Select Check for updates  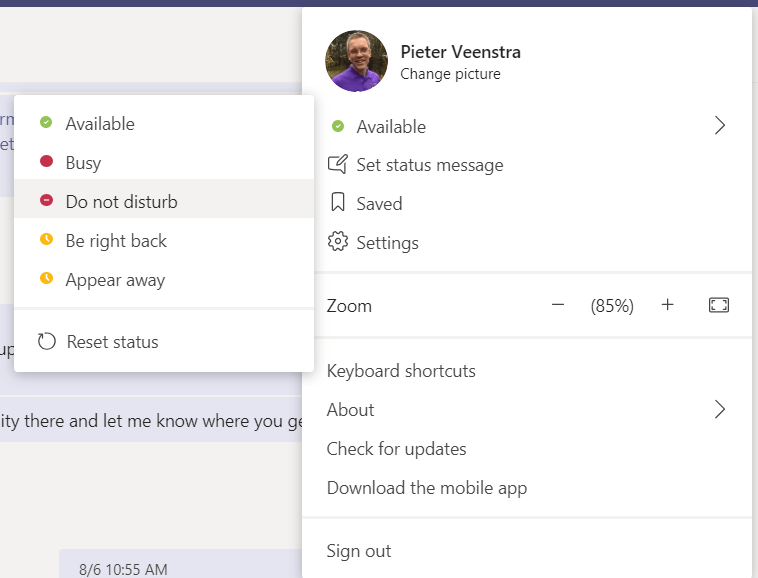point(527,448)
